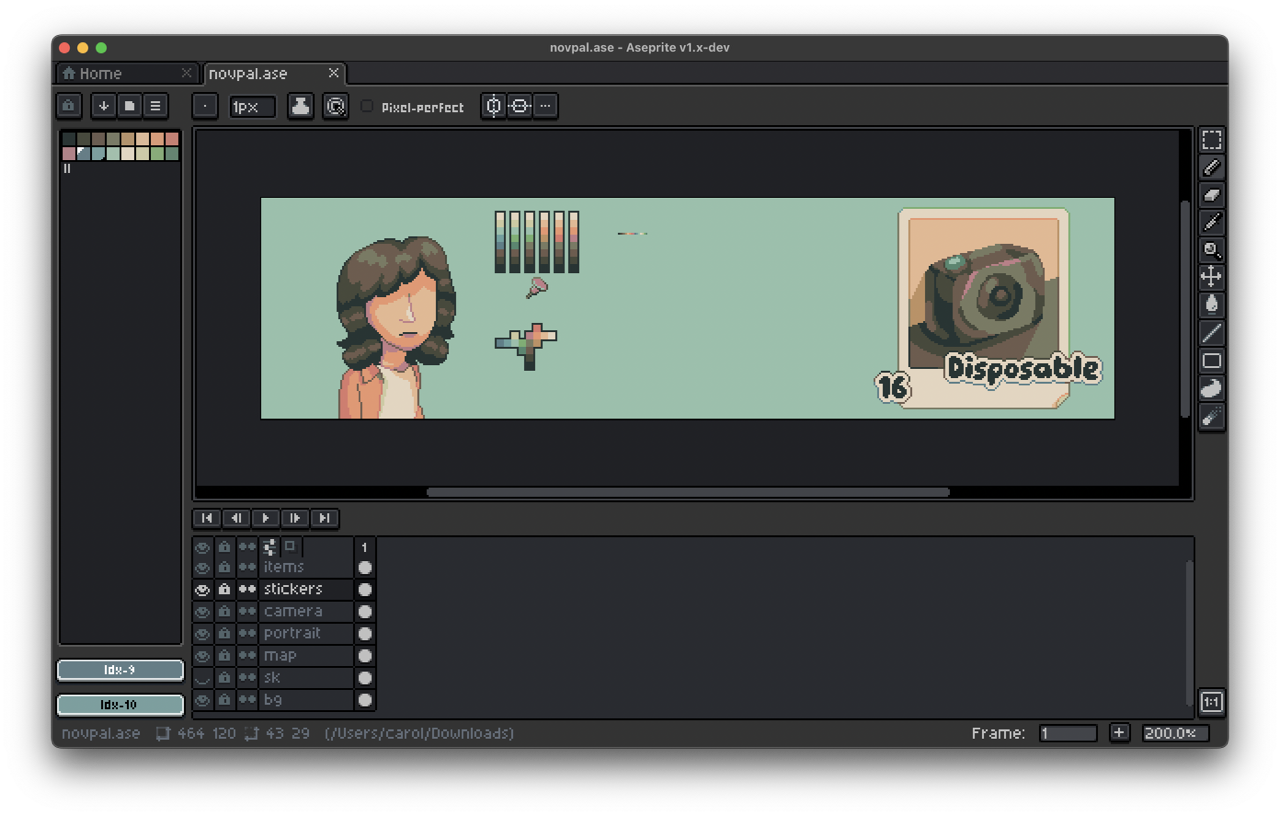Toggle the Pixel-perfect checkbox
The height and width of the screenshot is (816, 1280).
point(367,106)
